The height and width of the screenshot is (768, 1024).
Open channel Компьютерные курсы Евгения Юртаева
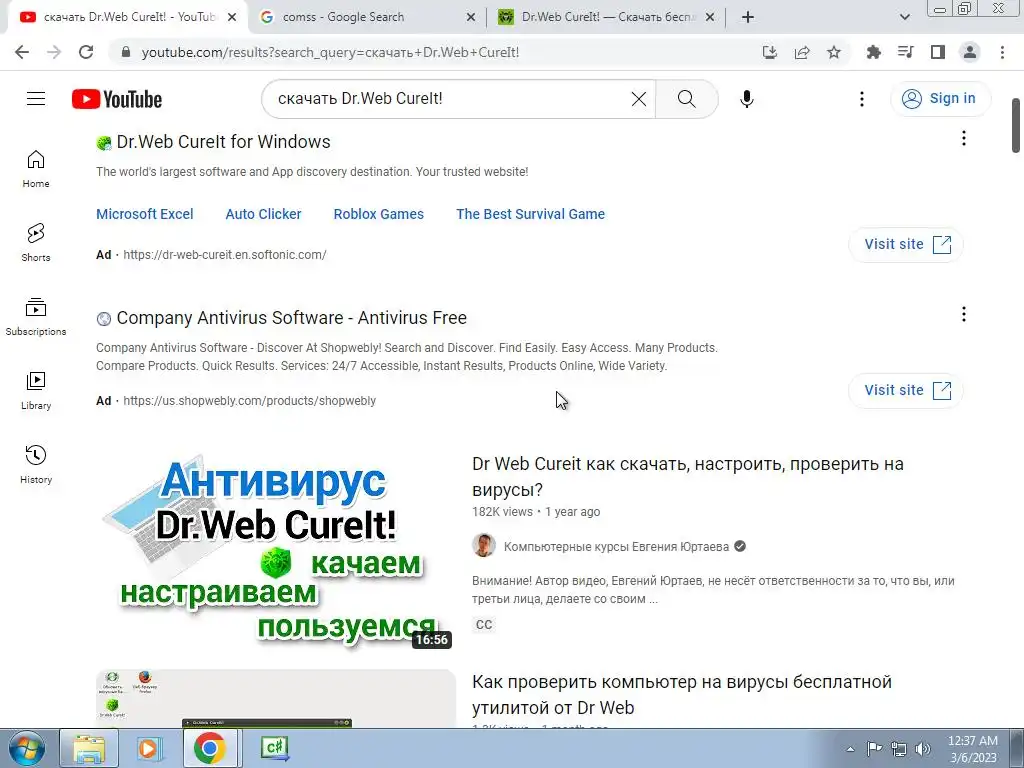tap(616, 547)
